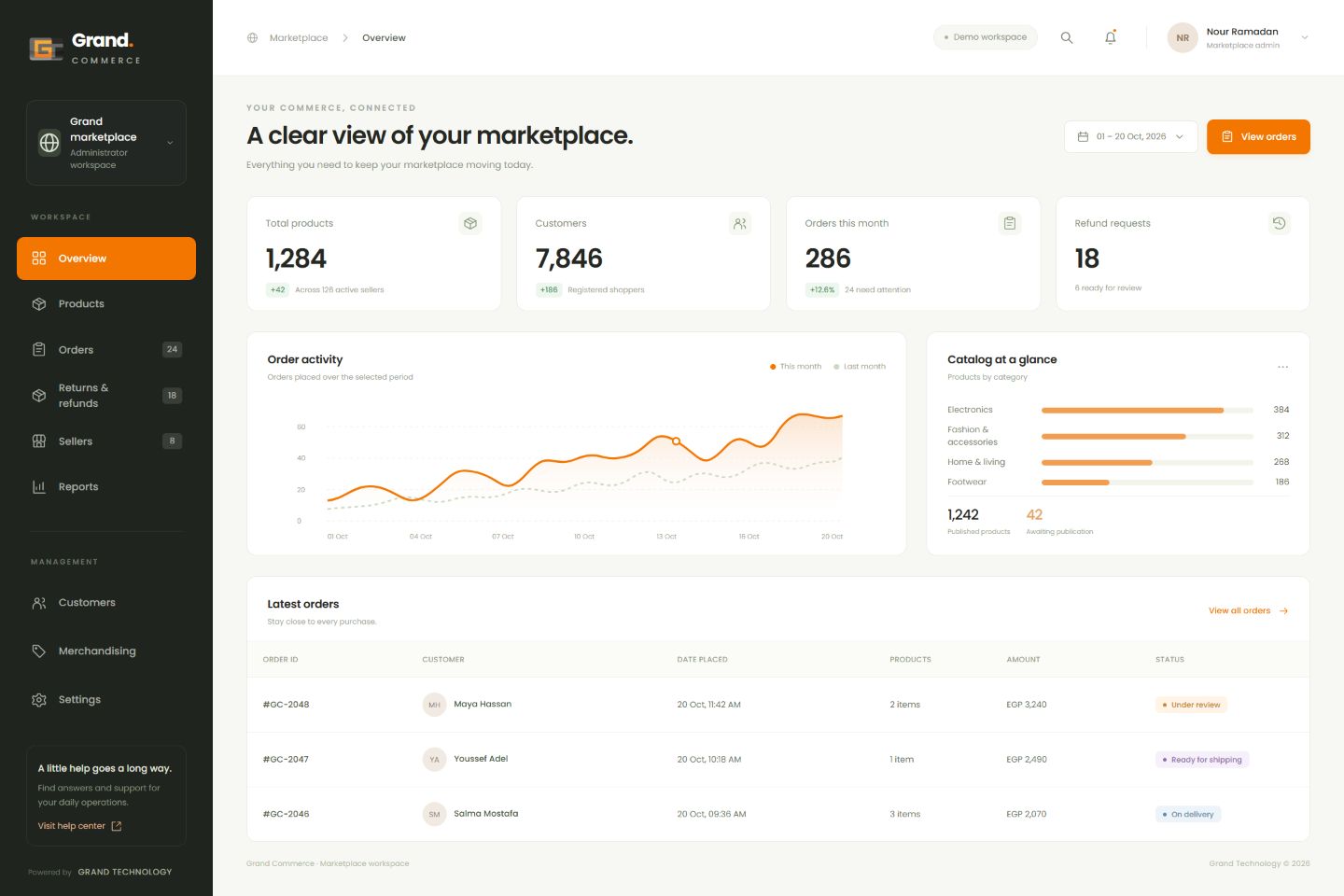
Task: Click the Under review status badge
Action: click(x=1191, y=705)
